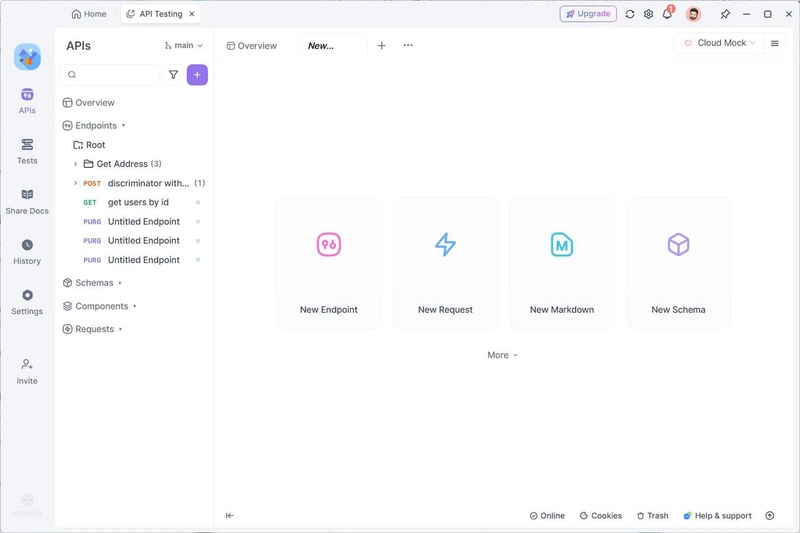Open Cookies manager
Image resolution: width=800 pixels, height=533 pixels.
(601, 516)
